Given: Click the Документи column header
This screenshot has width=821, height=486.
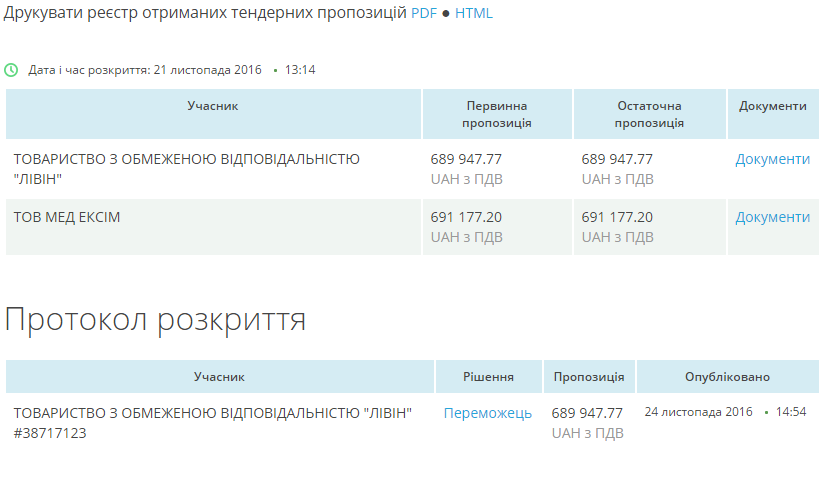Looking at the screenshot, I should (x=773, y=106).
